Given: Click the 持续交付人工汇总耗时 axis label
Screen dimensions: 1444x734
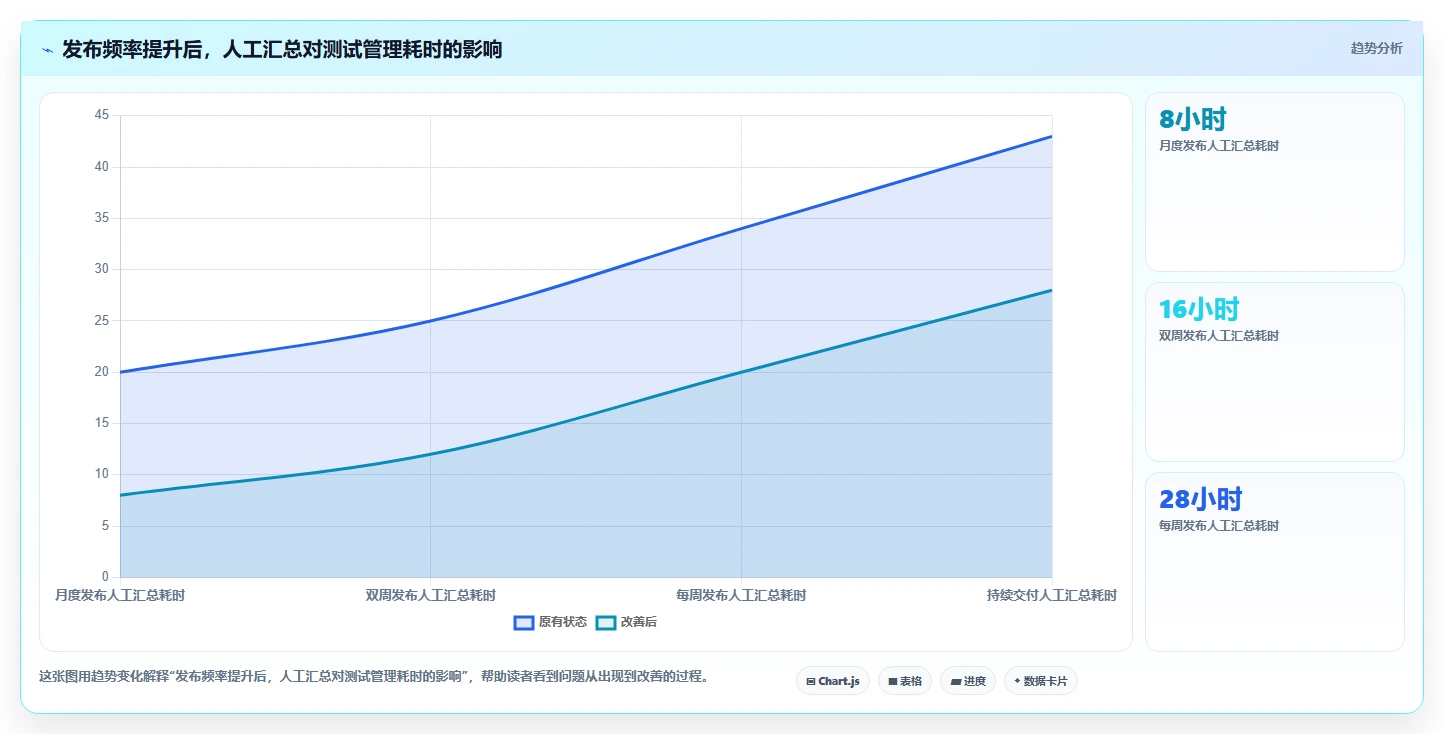Looking at the screenshot, I should point(1052,595).
